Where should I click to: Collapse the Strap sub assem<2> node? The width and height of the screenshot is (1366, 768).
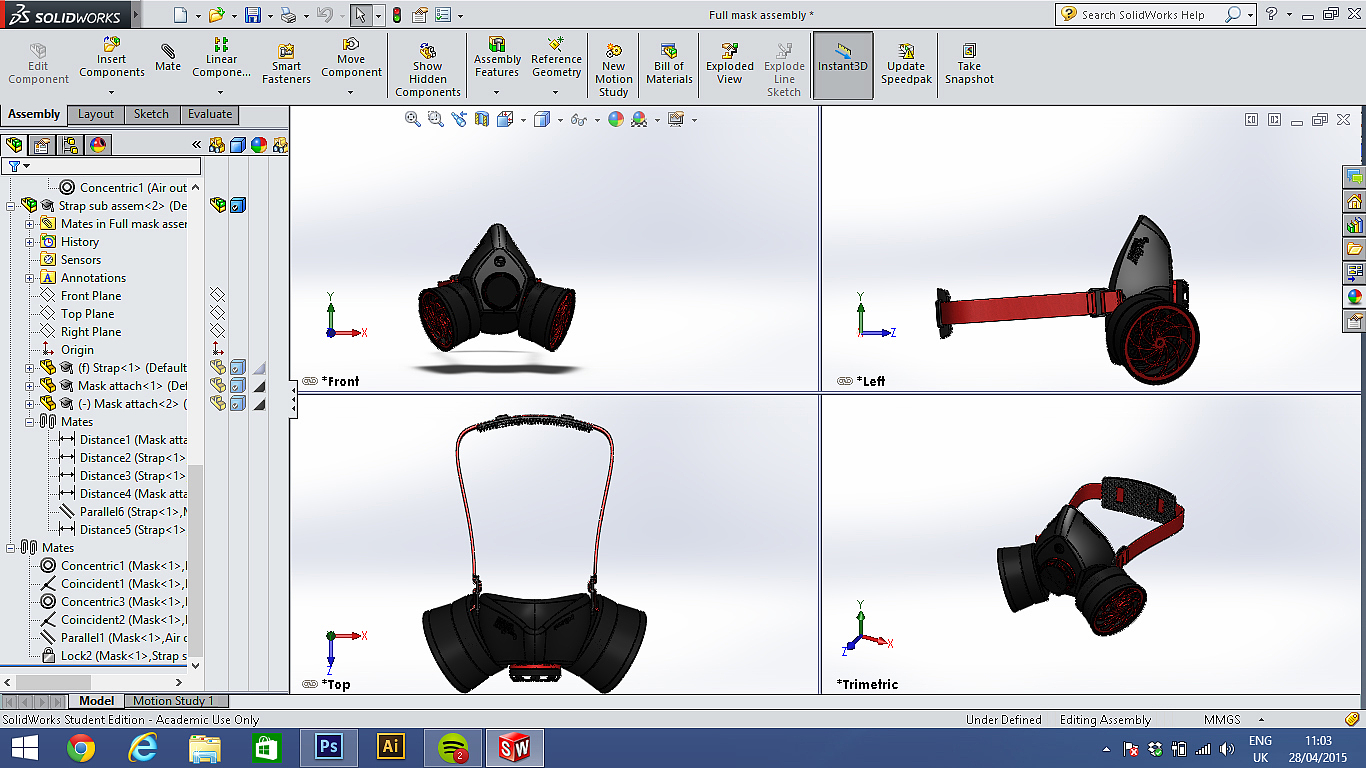[x=11, y=206]
